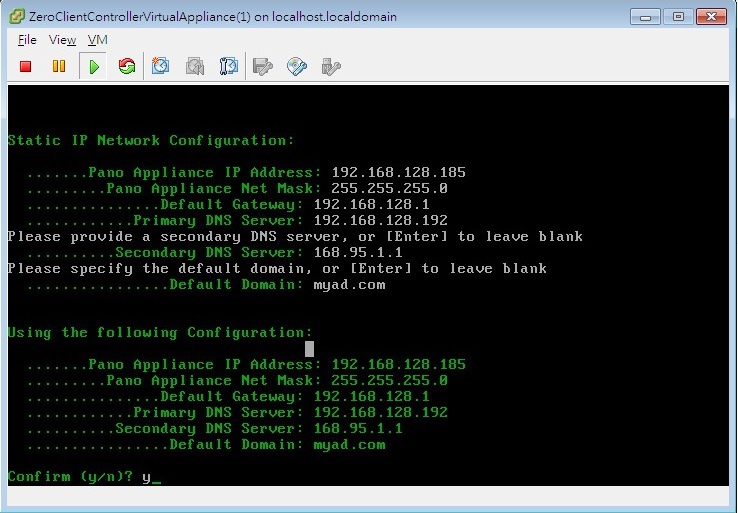The width and height of the screenshot is (738, 513).
Task: Click the Connect CD/DVD device icon
Action: pyautogui.click(x=297, y=66)
